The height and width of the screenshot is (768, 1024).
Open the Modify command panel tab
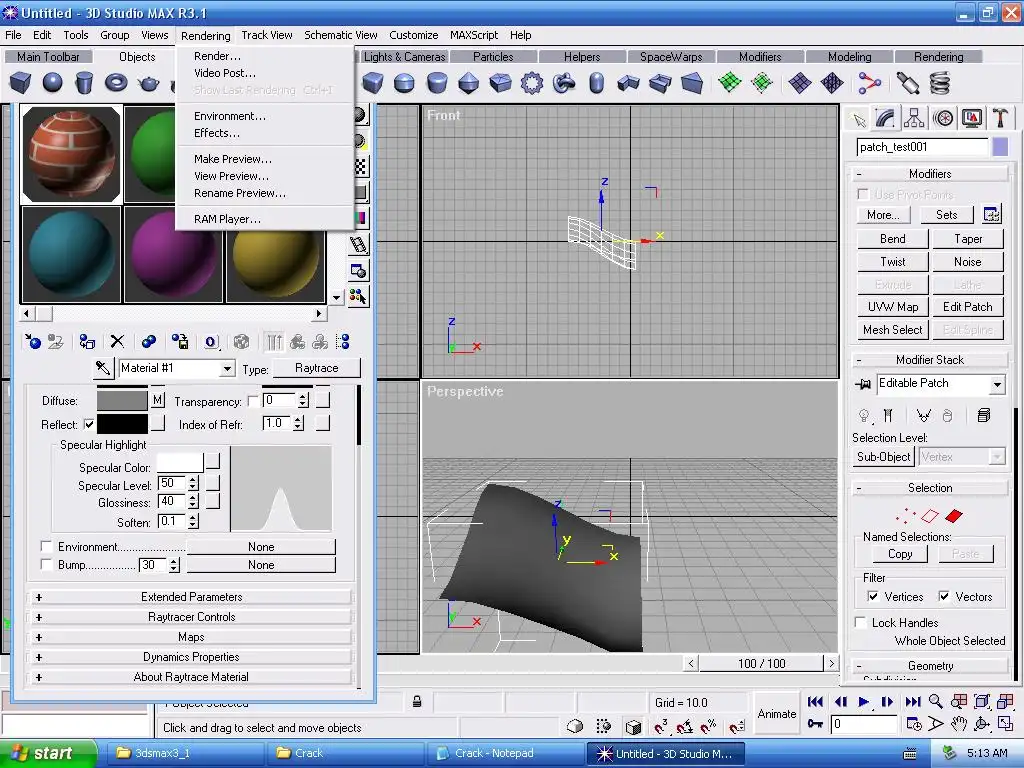click(886, 118)
